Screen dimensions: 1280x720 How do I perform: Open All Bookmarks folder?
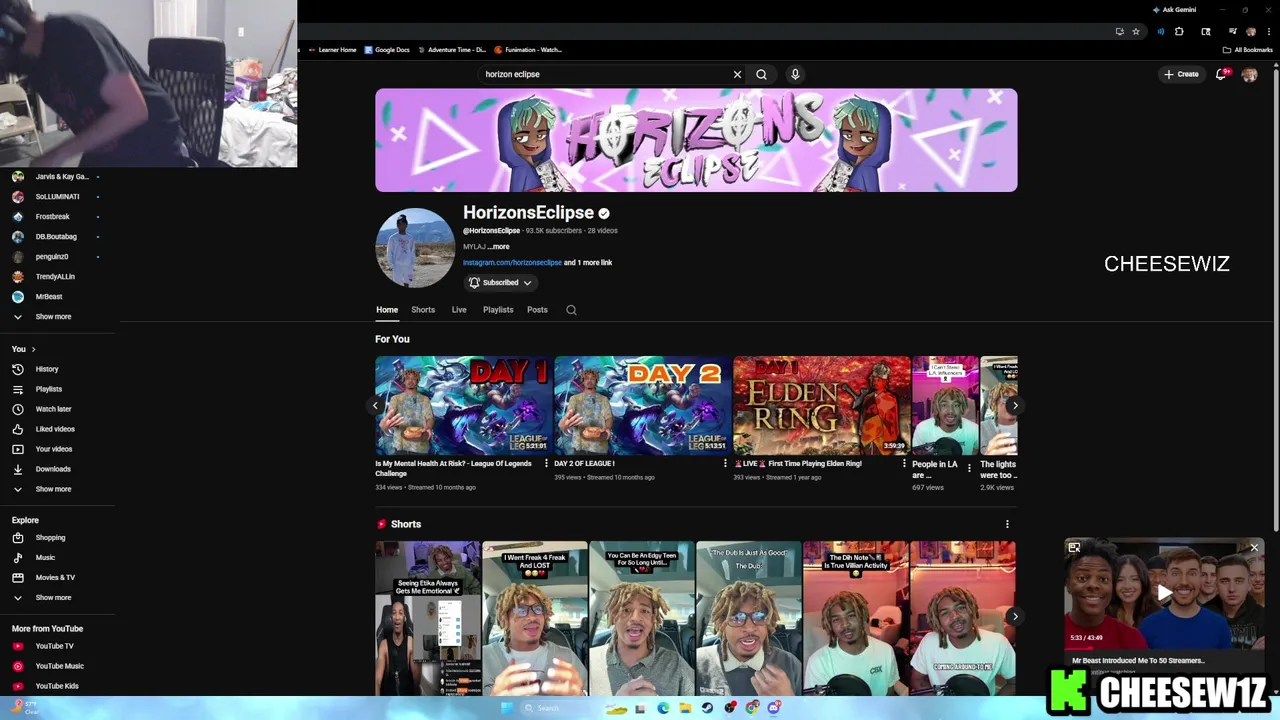pyautogui.click(x=1248, y=50)
